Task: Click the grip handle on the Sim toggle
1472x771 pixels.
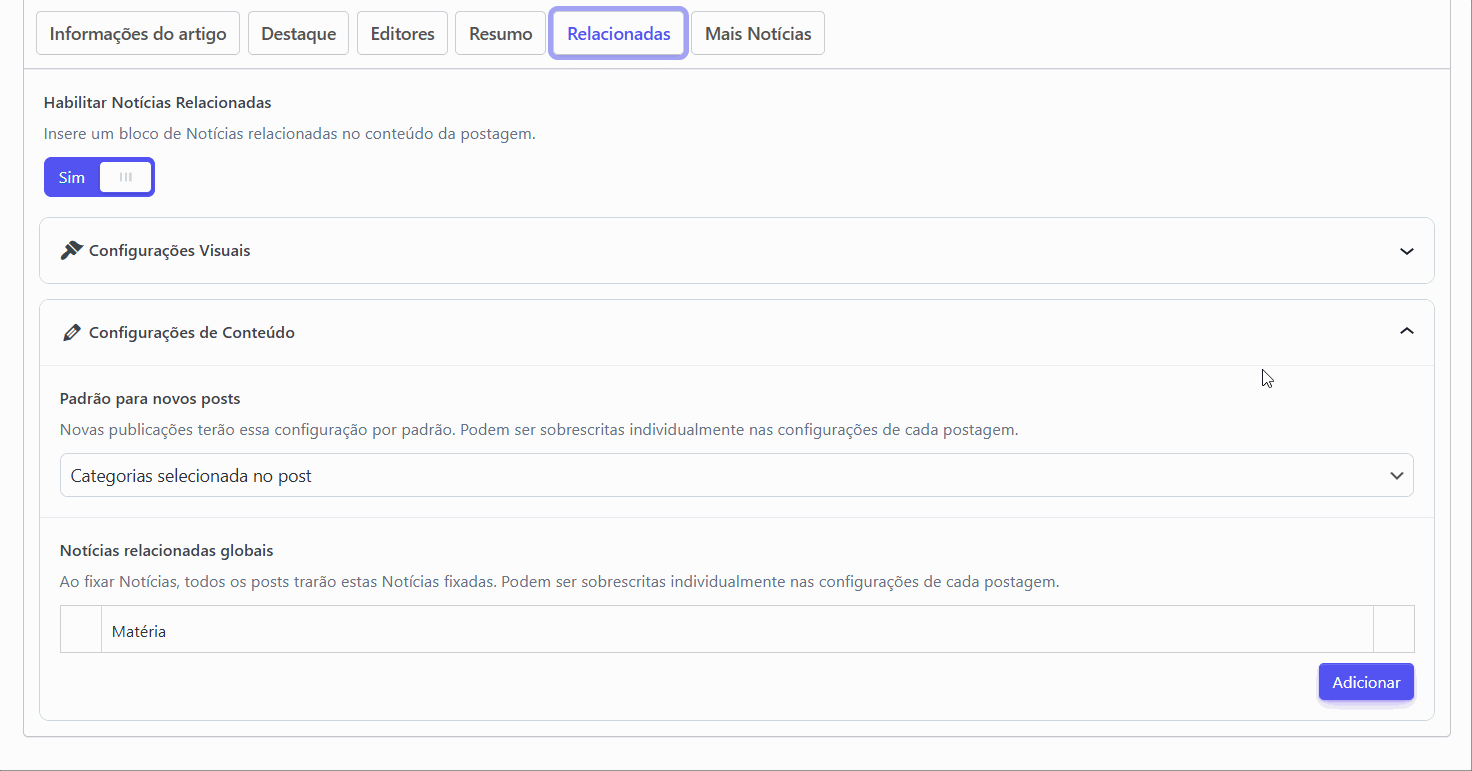Action: click(126, 177)
